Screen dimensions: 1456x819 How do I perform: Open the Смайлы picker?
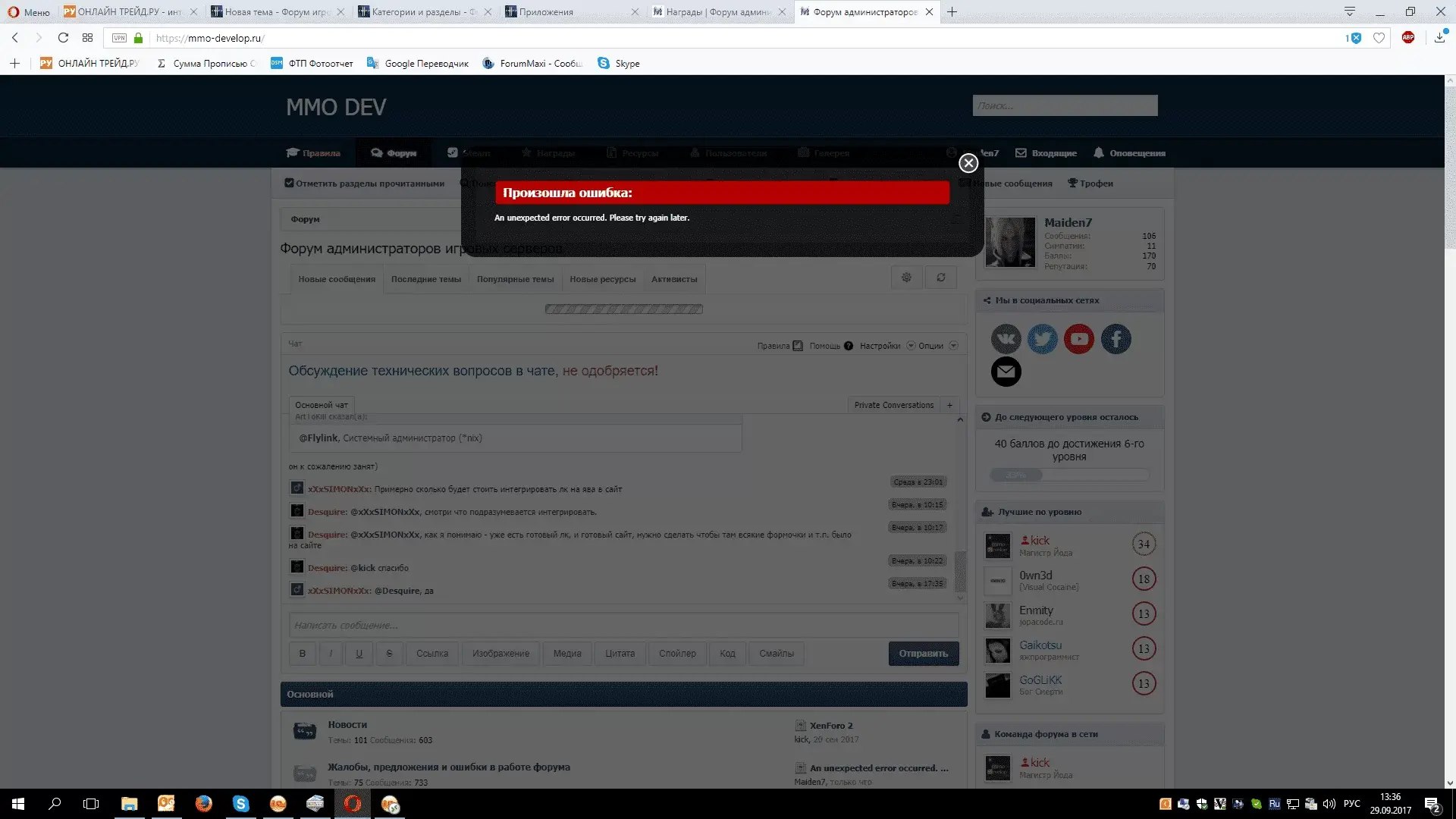point(777,653)
